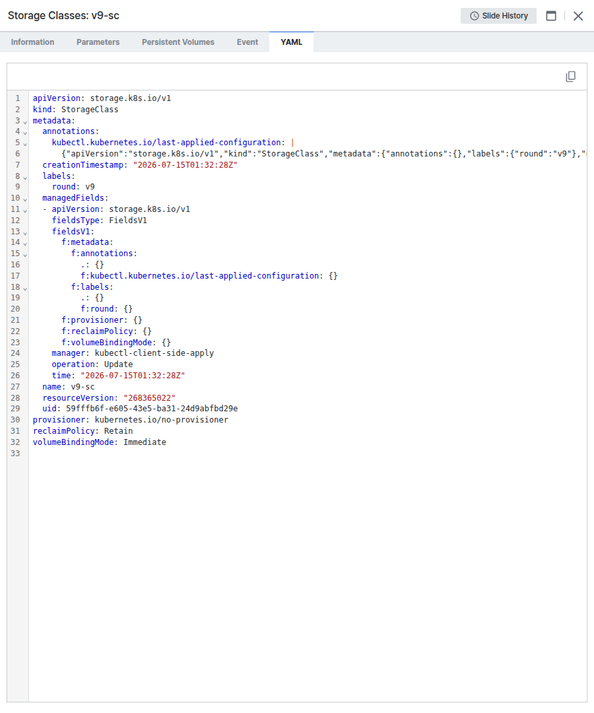Click line number 33 in the gutter
Image resolution: width=594 pixels, height=713 pixels.
pos(15,453)
